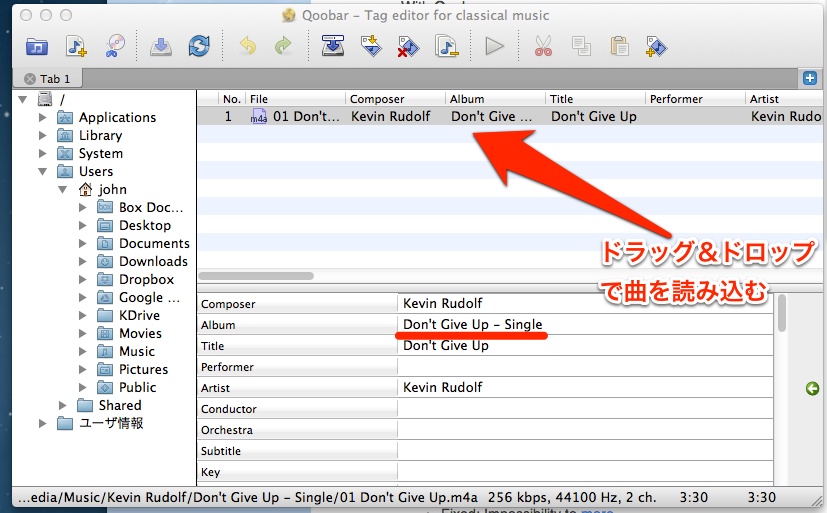
Task: Click the clipboard paste icon
Action: (x=619, y=46)
